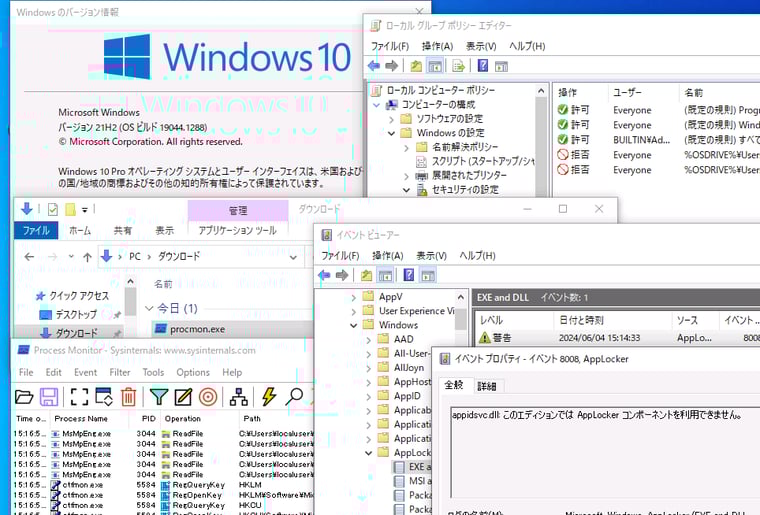Expand AppV node in Event Viewer
The image size is (760, 515).
click(354, 297)
